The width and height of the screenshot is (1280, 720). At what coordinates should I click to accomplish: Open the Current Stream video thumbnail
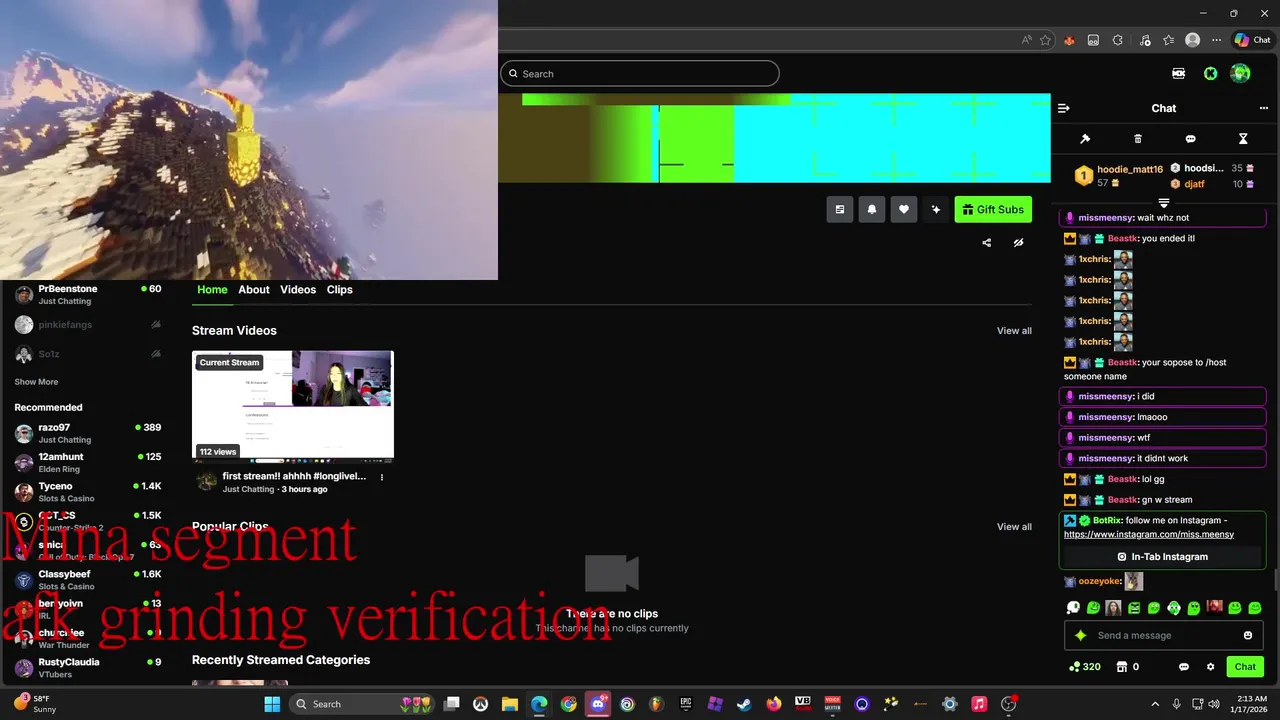293,405
